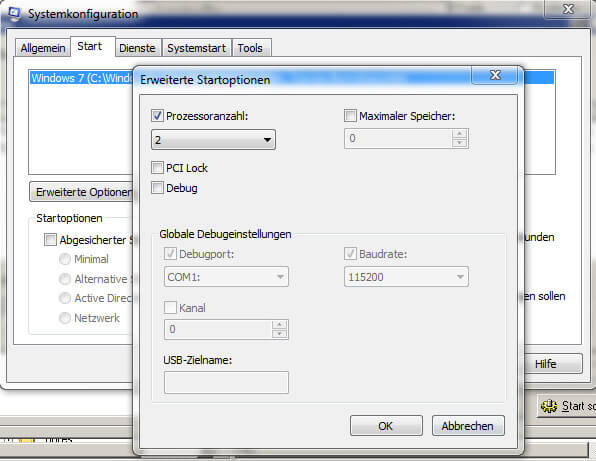Open the COM1 Debugport dropdown
Viewport: 596px width, 461px height.
(x=226, y=277)
